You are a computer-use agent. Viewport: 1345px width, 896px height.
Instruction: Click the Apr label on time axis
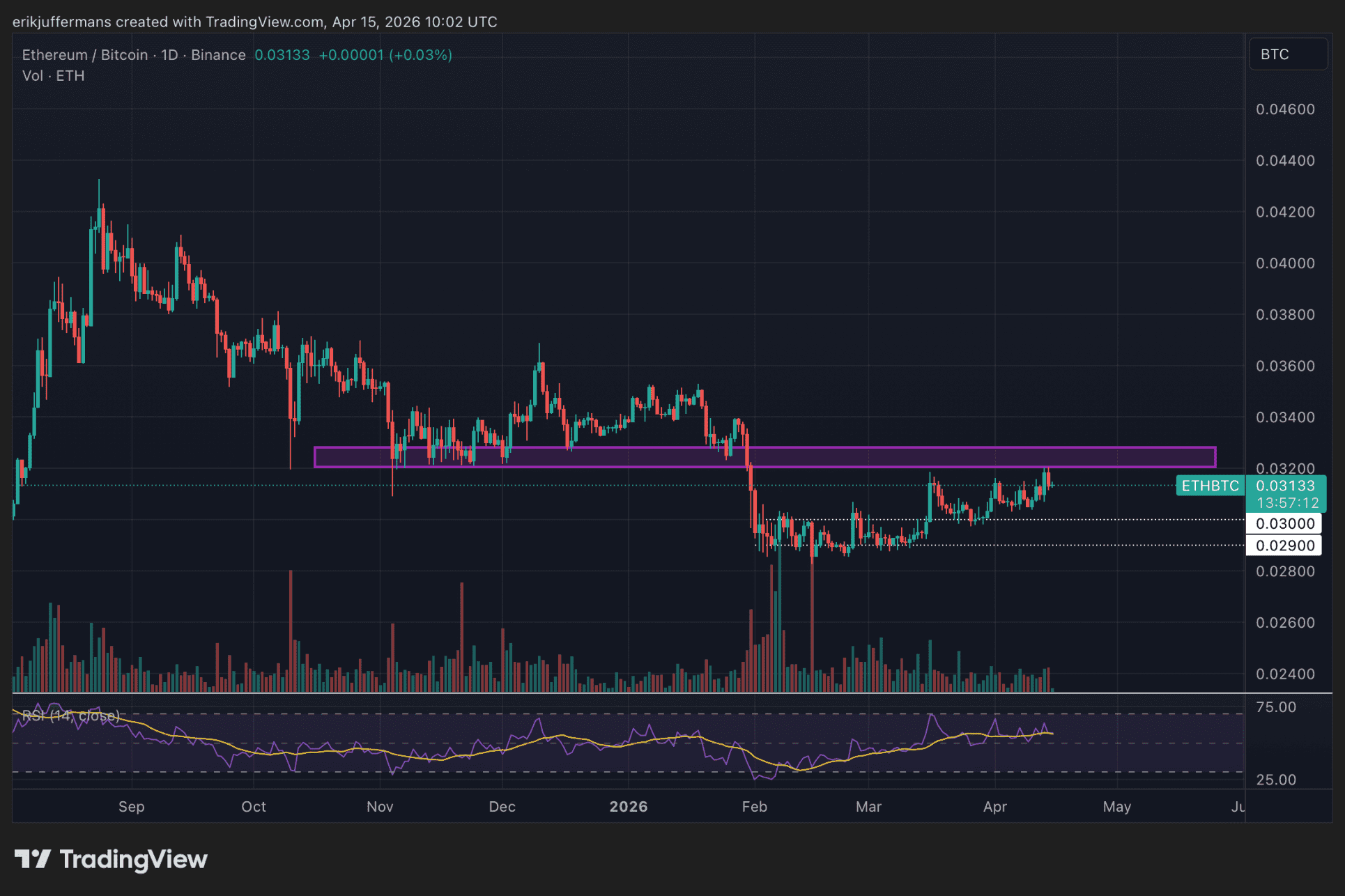tap(994, 806)
